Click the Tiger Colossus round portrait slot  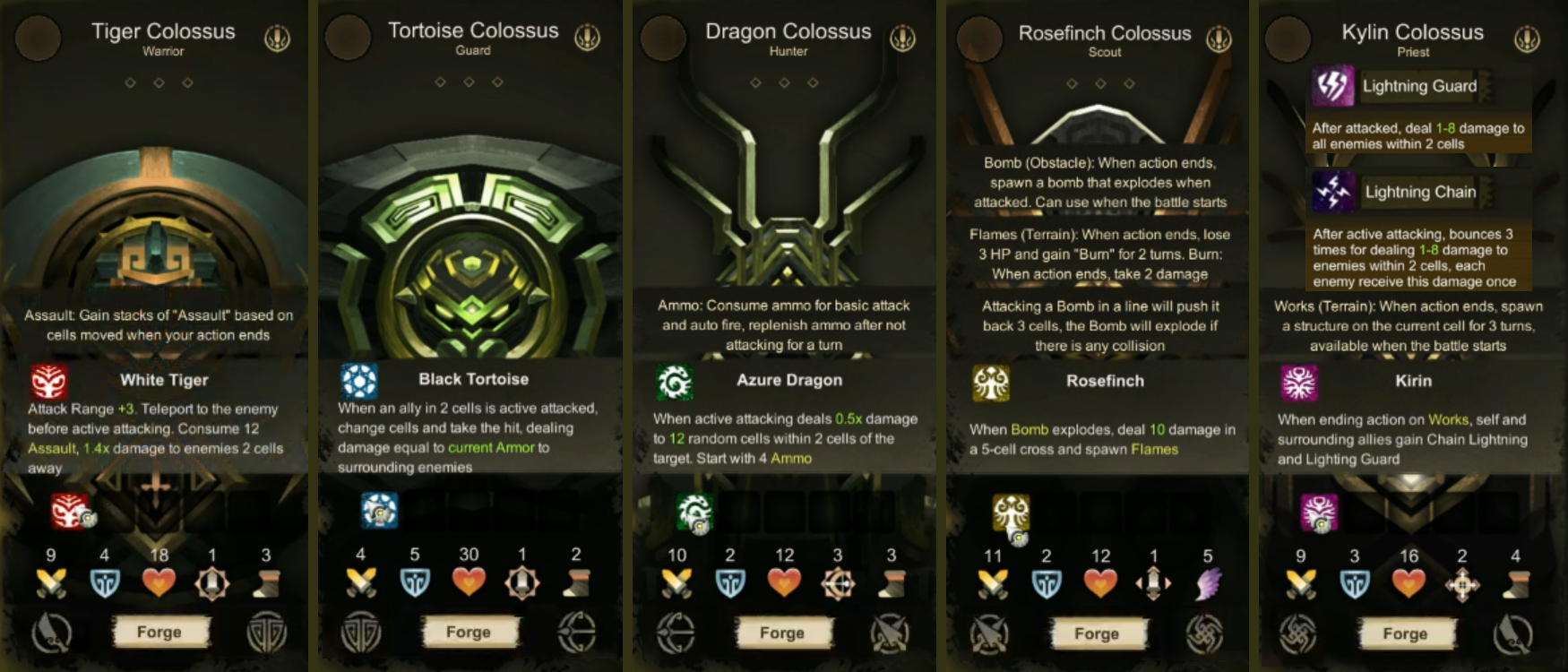[x=38, y=39]
